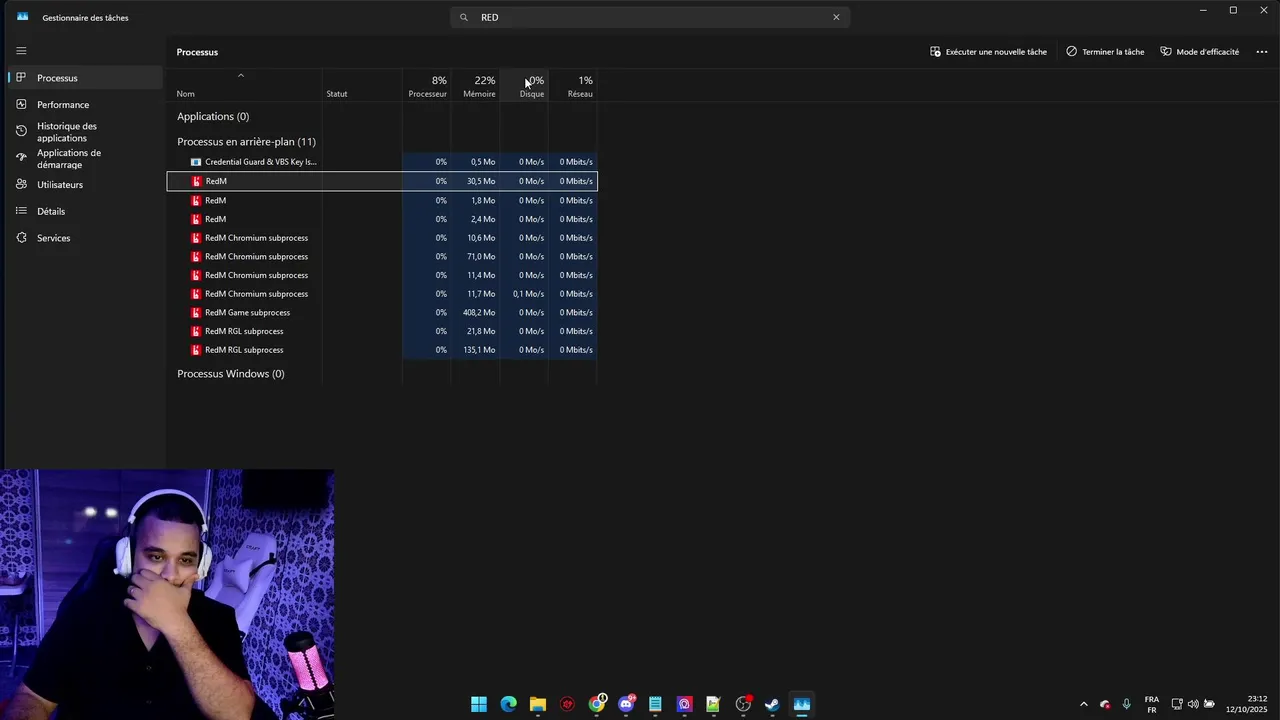Click the microphone tray icon
The width and height of the screenshot is (1280, 720).
pos(1127,704)
